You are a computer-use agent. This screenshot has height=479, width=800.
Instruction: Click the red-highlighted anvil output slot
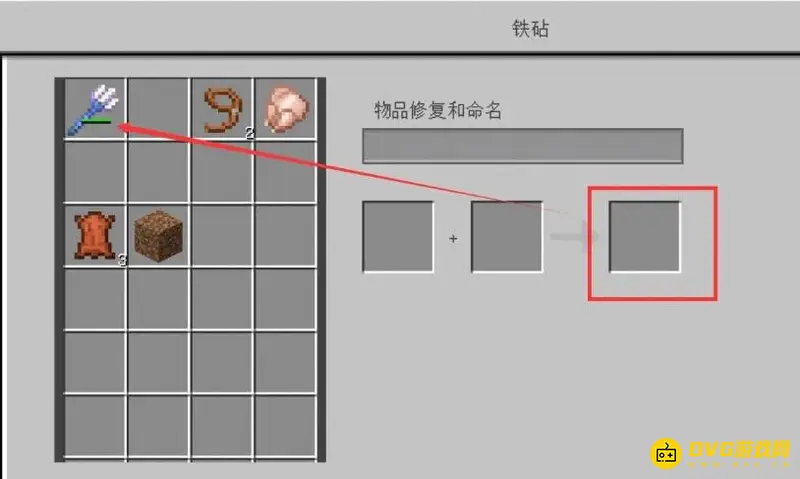(644, 237)
